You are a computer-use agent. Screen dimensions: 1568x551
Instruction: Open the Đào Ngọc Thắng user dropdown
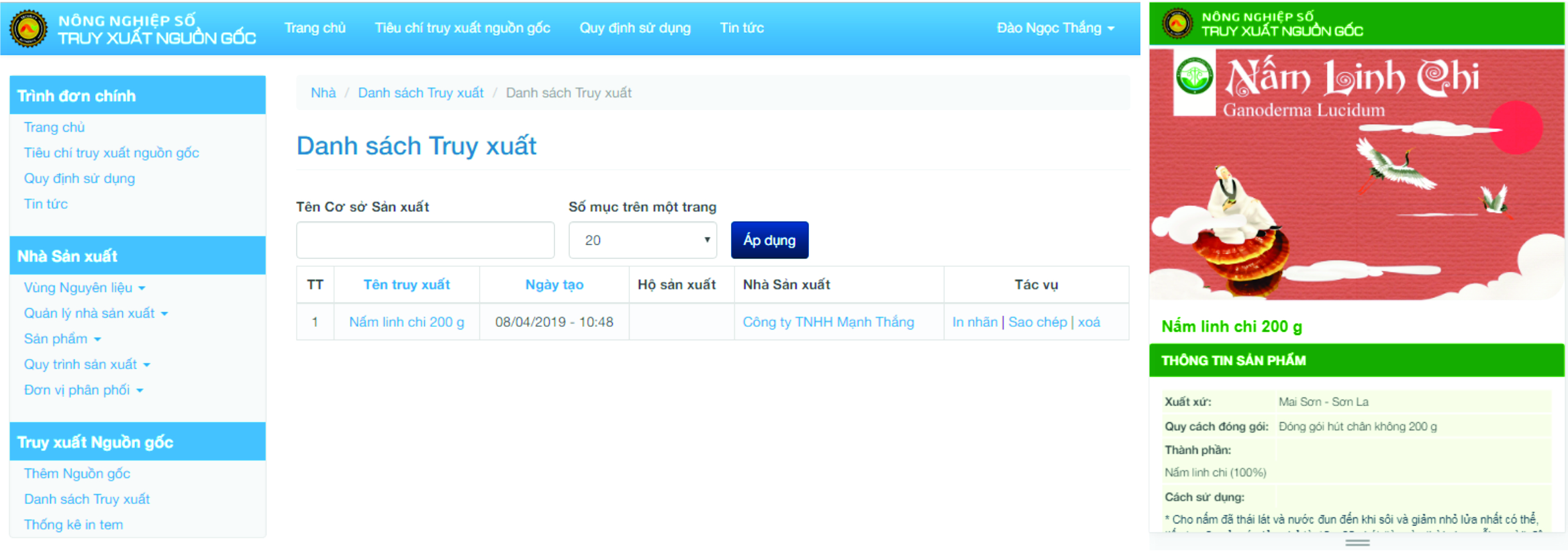point(1055,28)
